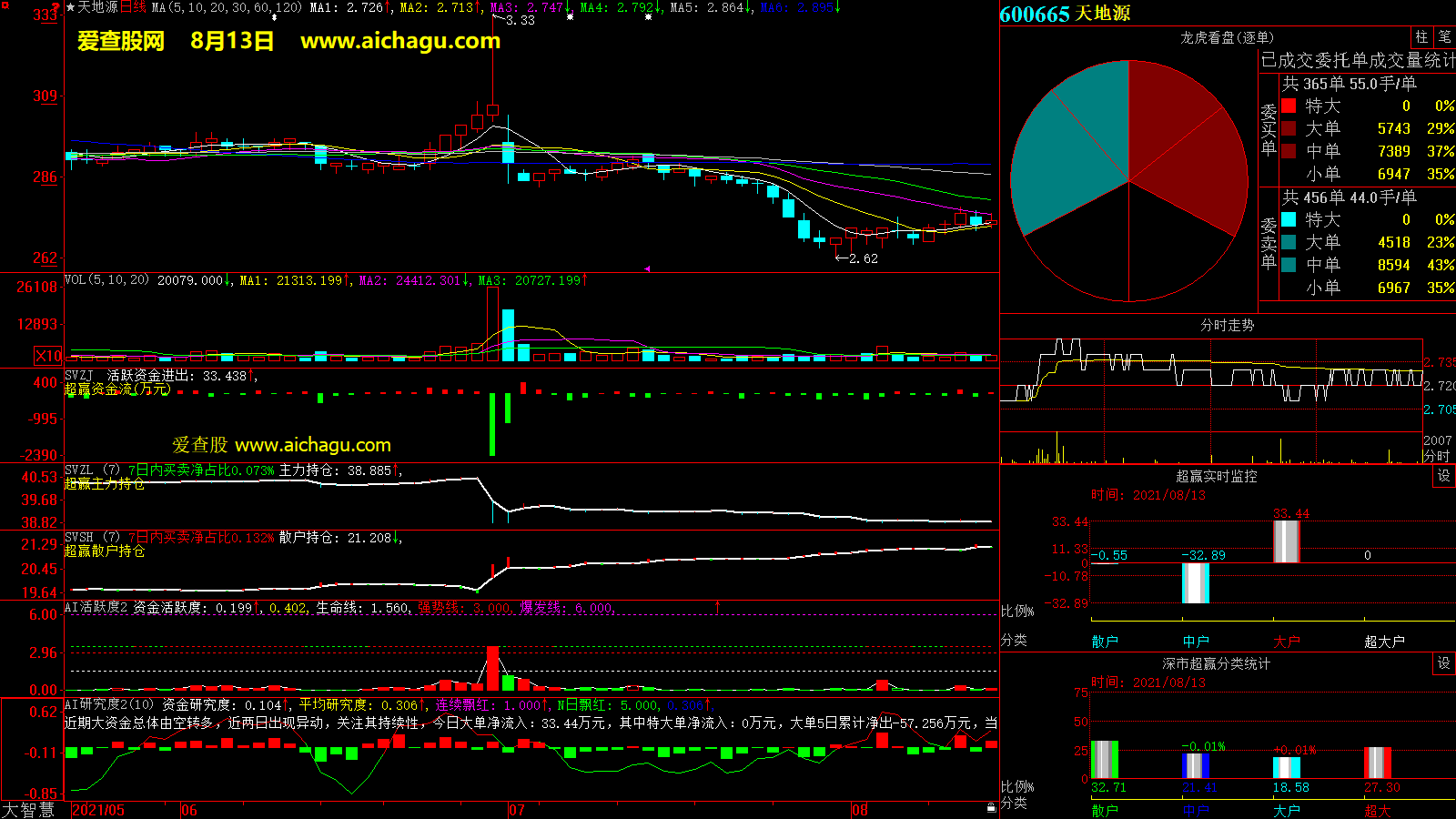Select 散户 category in 超赢实时监控
The image size is (1456, 819).
pyautogui.click(x=1104, y=642)
